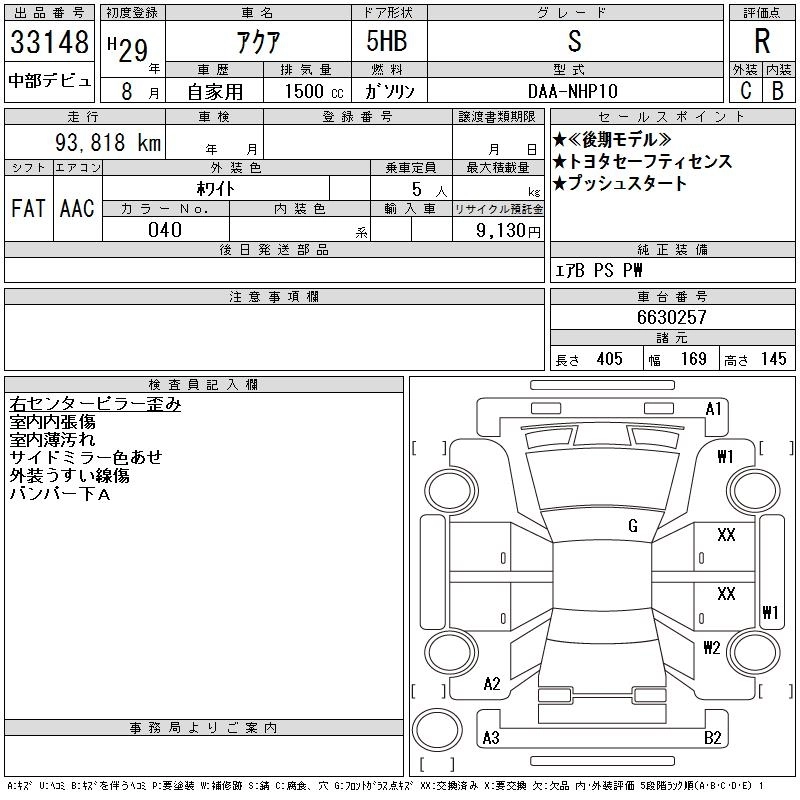Click the spare tire circle below the diagram
This screenshot has height=800, width=800.
click(437, 730)
